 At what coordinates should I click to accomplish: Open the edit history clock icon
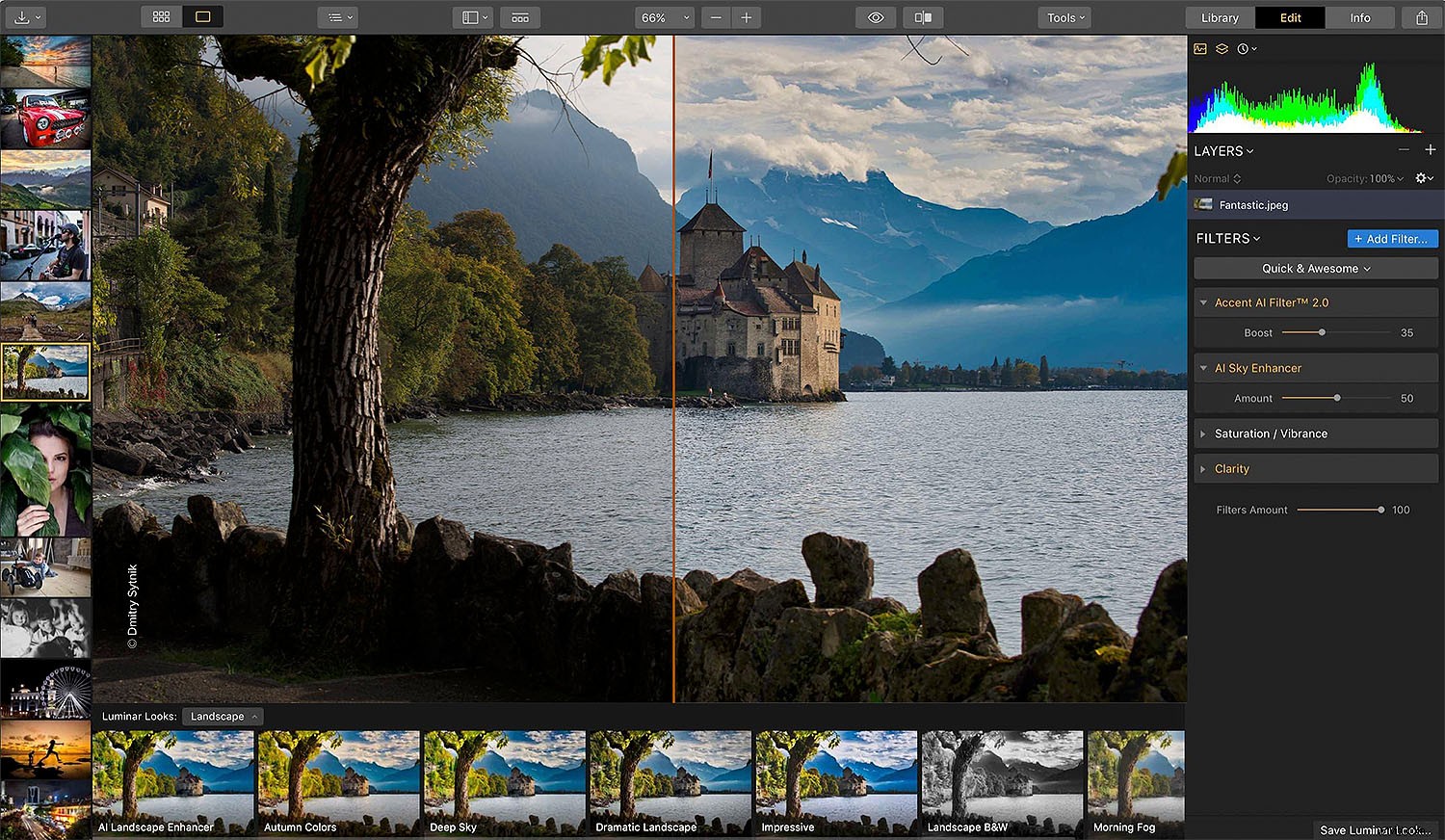1244,48
